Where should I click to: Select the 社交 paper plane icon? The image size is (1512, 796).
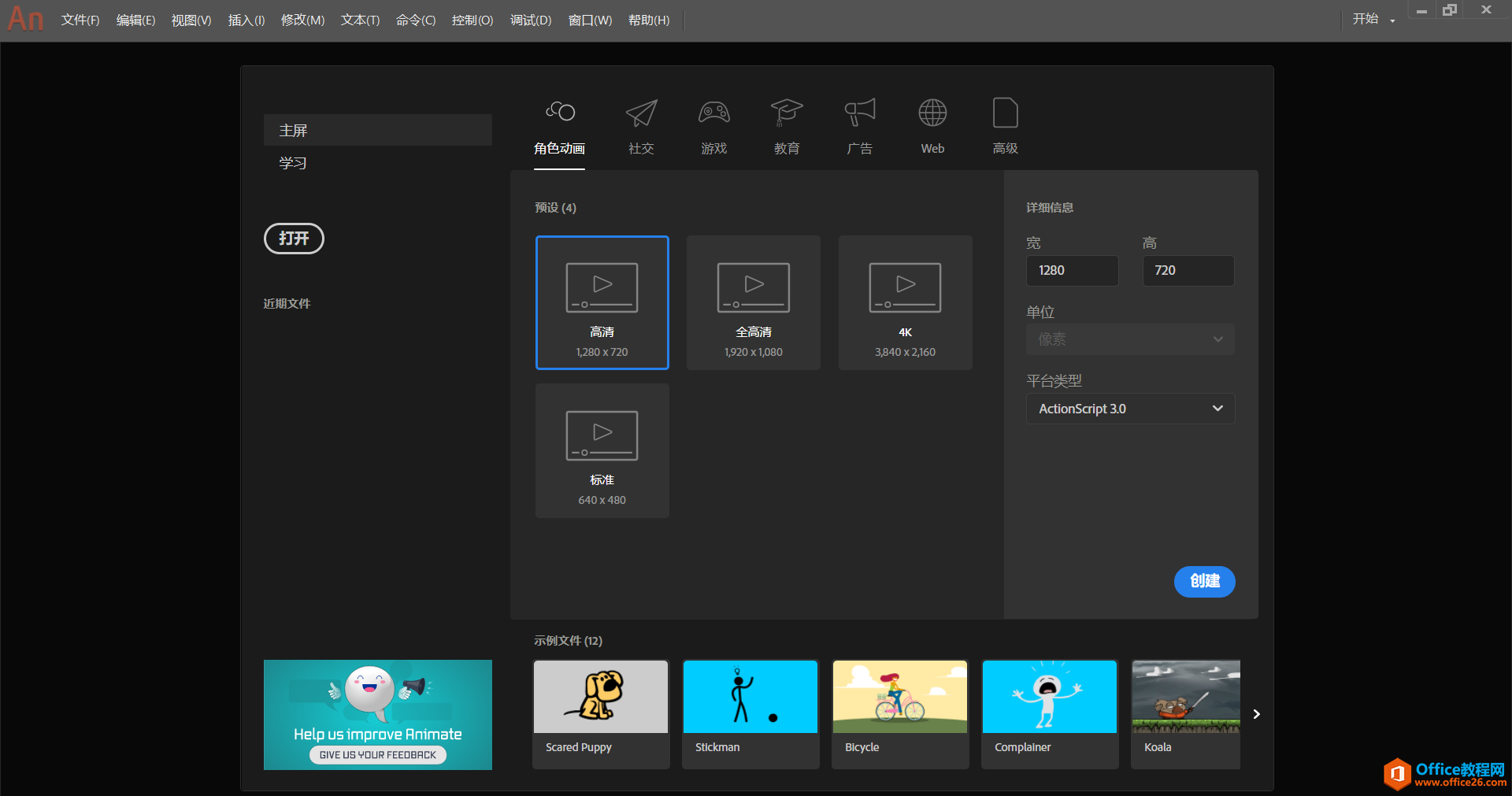click(x=641, y=113)
